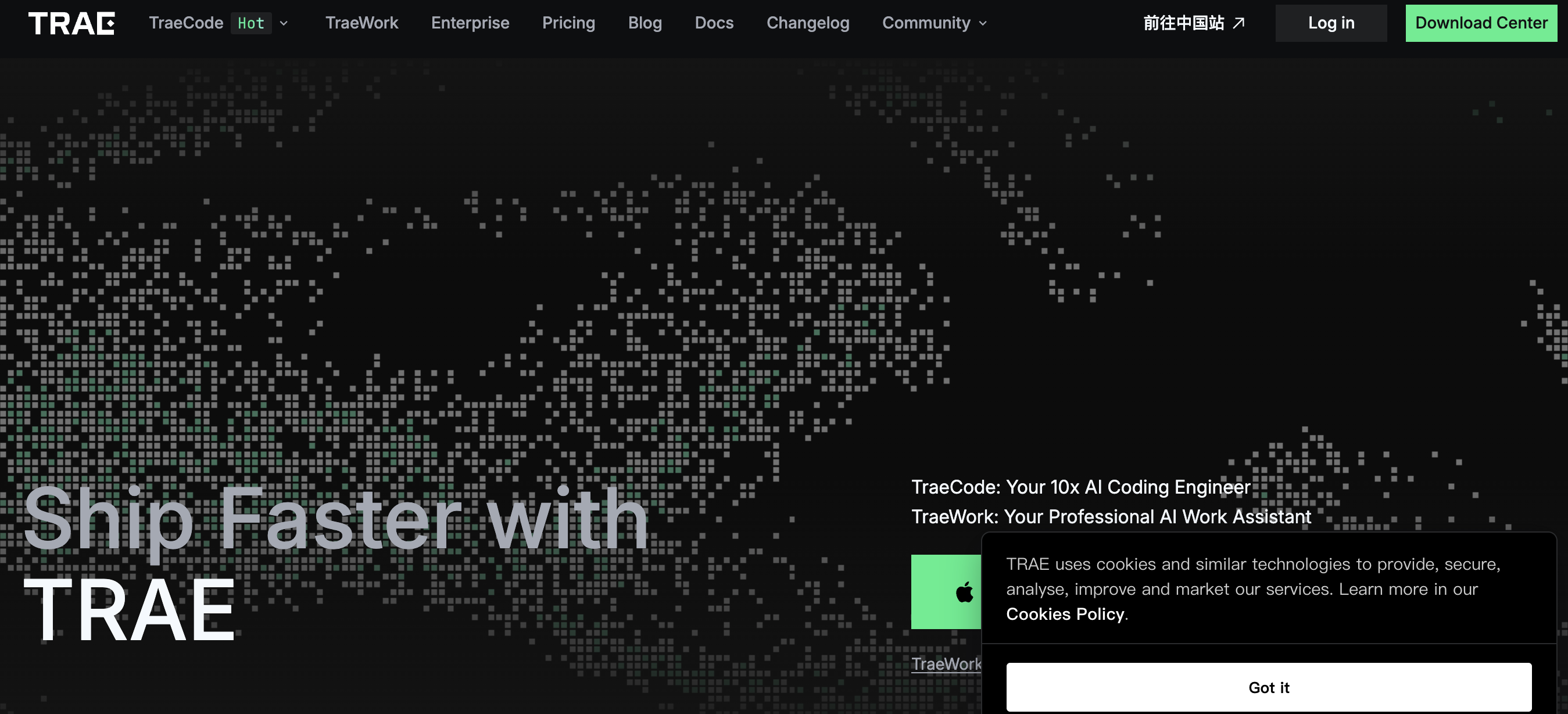Click the TRAE logo in the header
1568x714 pixels.
pos(71,23)
